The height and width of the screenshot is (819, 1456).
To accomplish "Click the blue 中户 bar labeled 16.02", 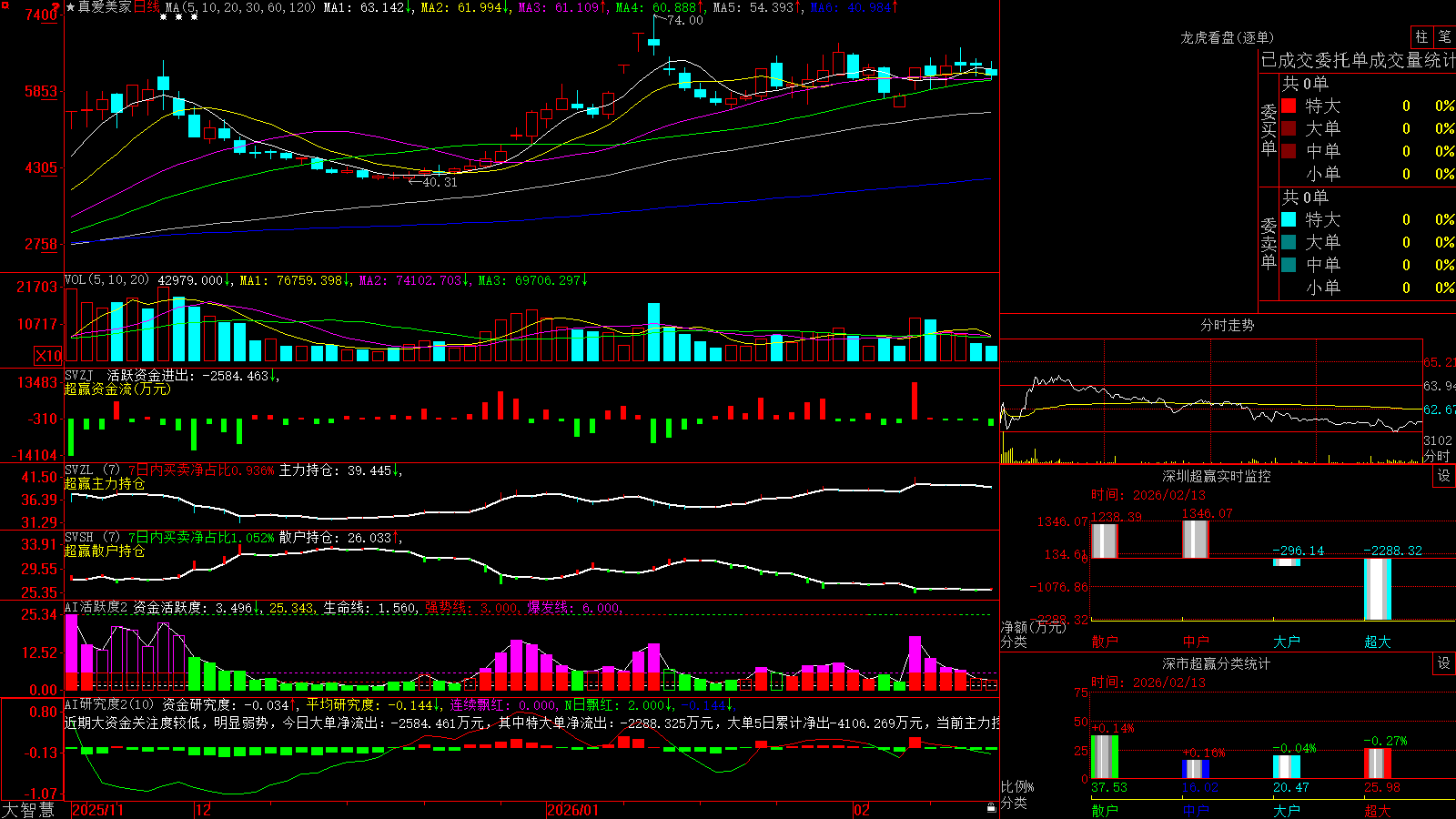I will click(x=1195, y=770).
